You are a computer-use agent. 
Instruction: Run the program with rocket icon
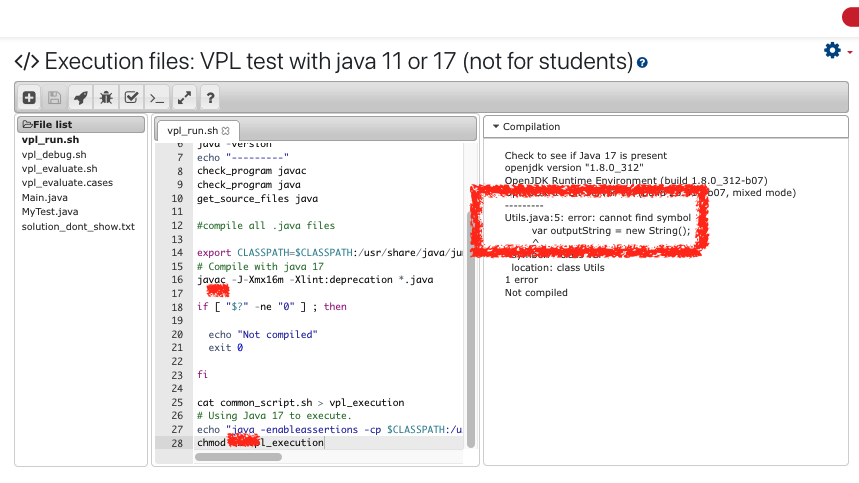[81, 98]
